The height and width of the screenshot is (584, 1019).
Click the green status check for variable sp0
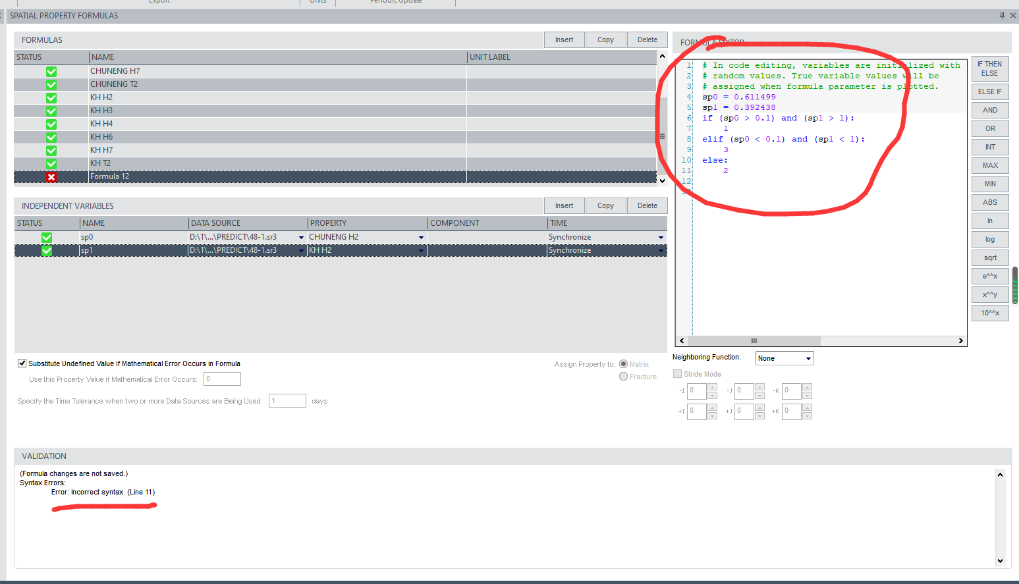click(46, 237)
